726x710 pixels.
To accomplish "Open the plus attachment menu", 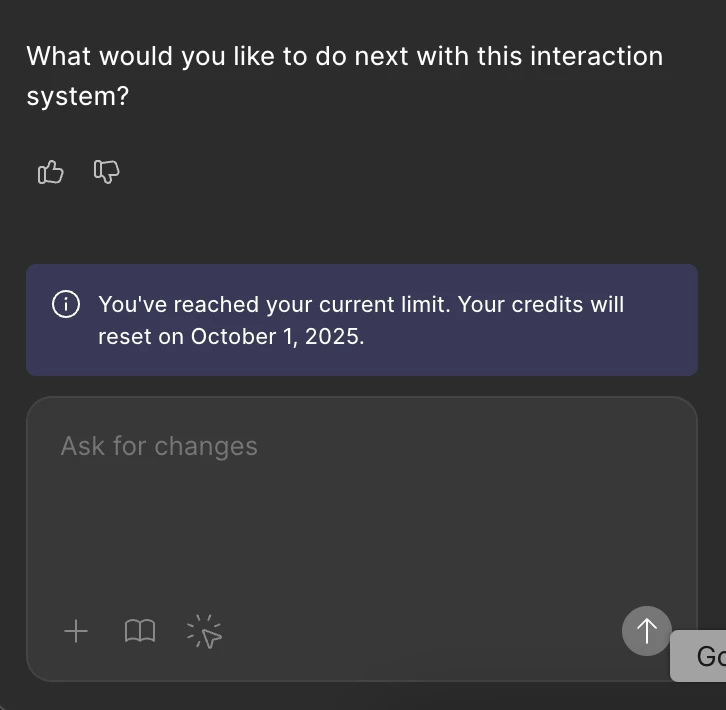I will [76, 631].
